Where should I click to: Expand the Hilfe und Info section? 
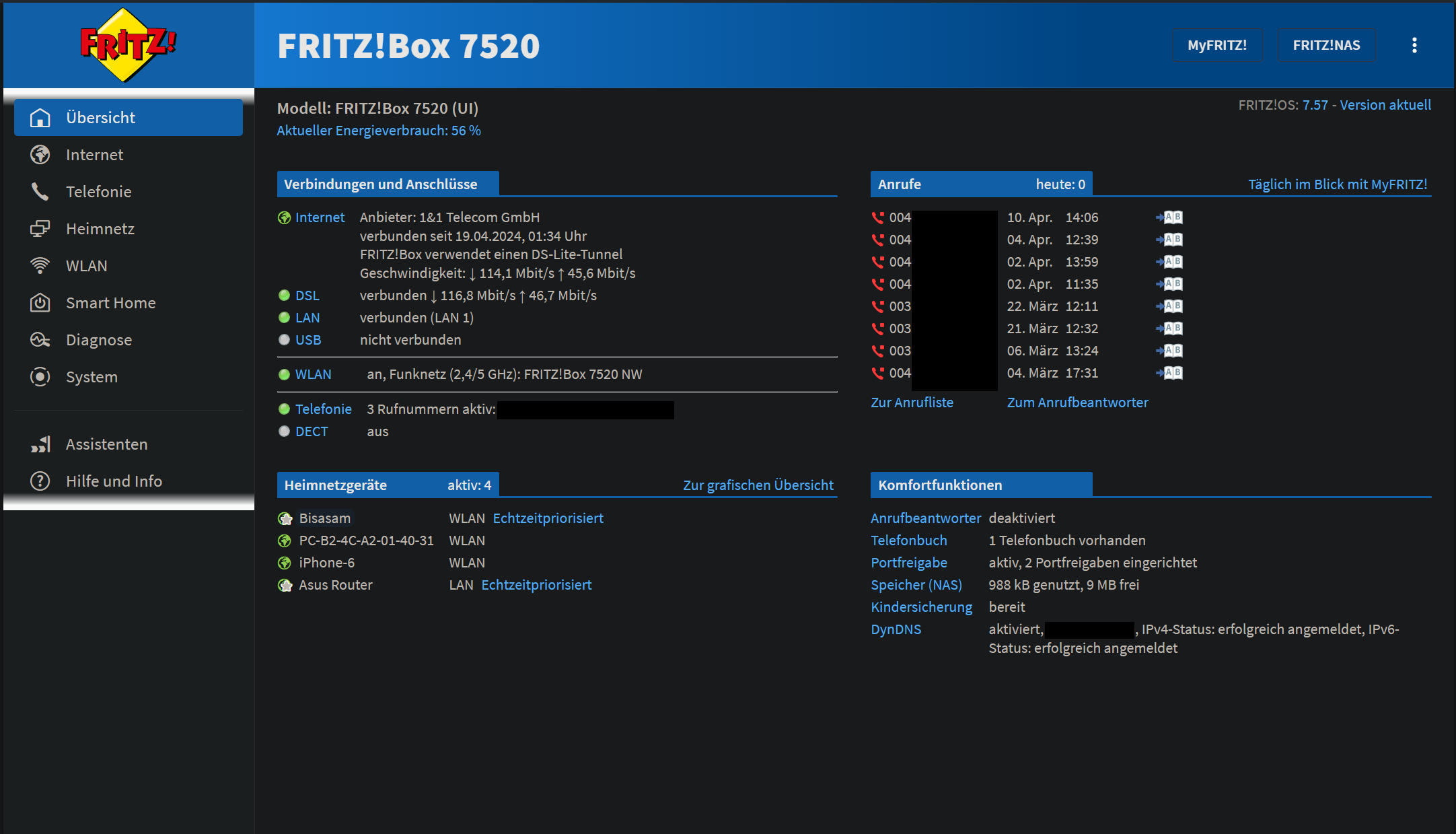114,481
